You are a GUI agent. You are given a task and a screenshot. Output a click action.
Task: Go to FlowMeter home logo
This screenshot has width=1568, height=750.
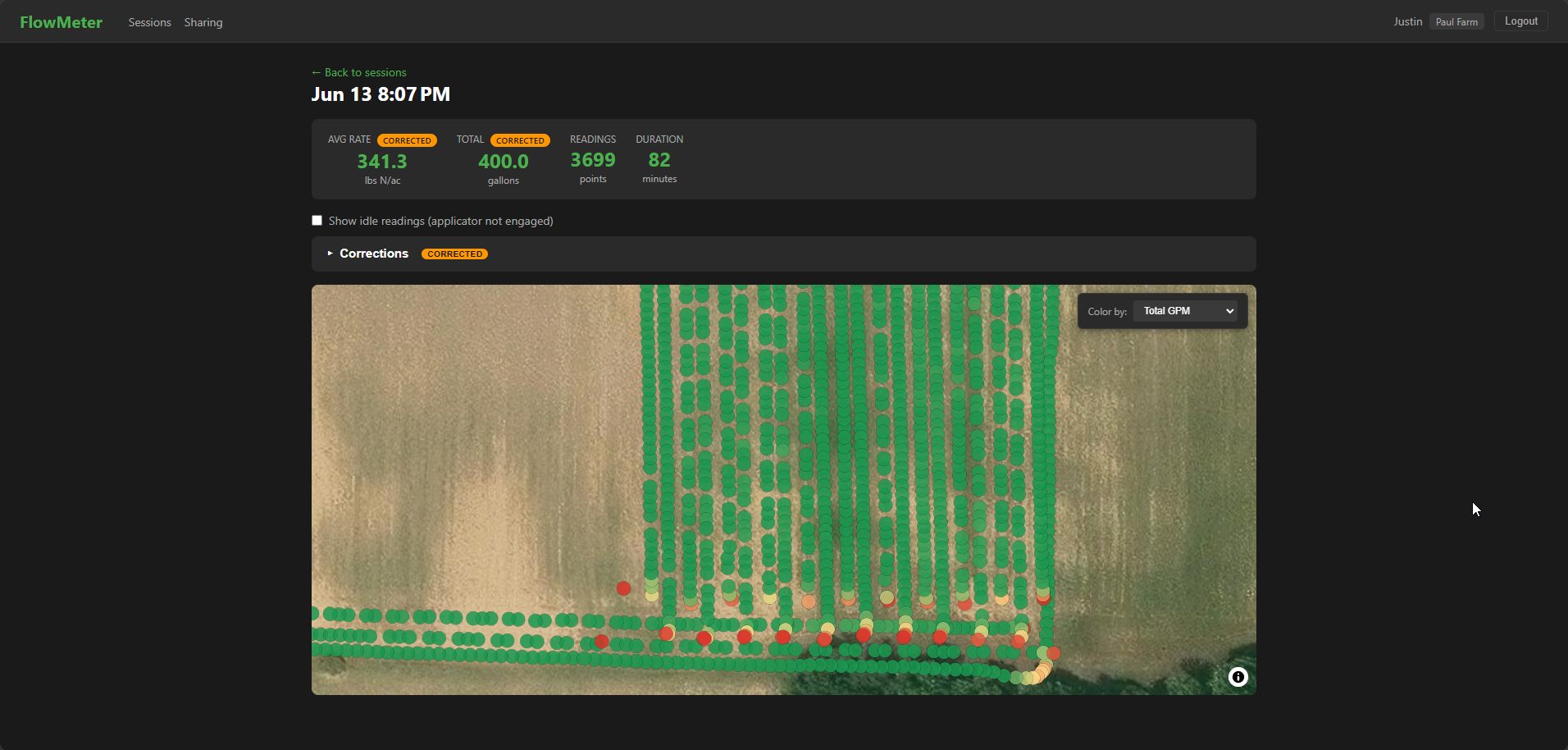62,22
